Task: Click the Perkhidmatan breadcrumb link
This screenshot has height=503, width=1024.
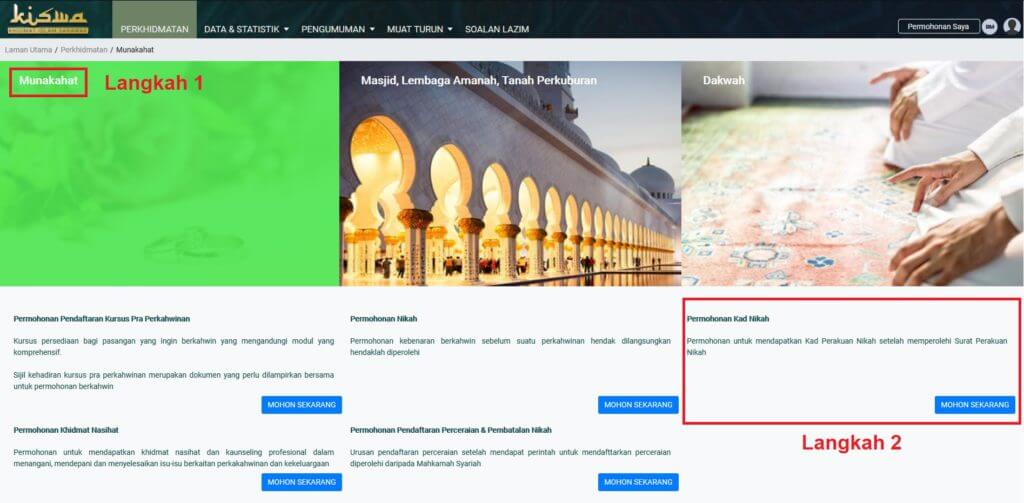Action: pos(84,49)
